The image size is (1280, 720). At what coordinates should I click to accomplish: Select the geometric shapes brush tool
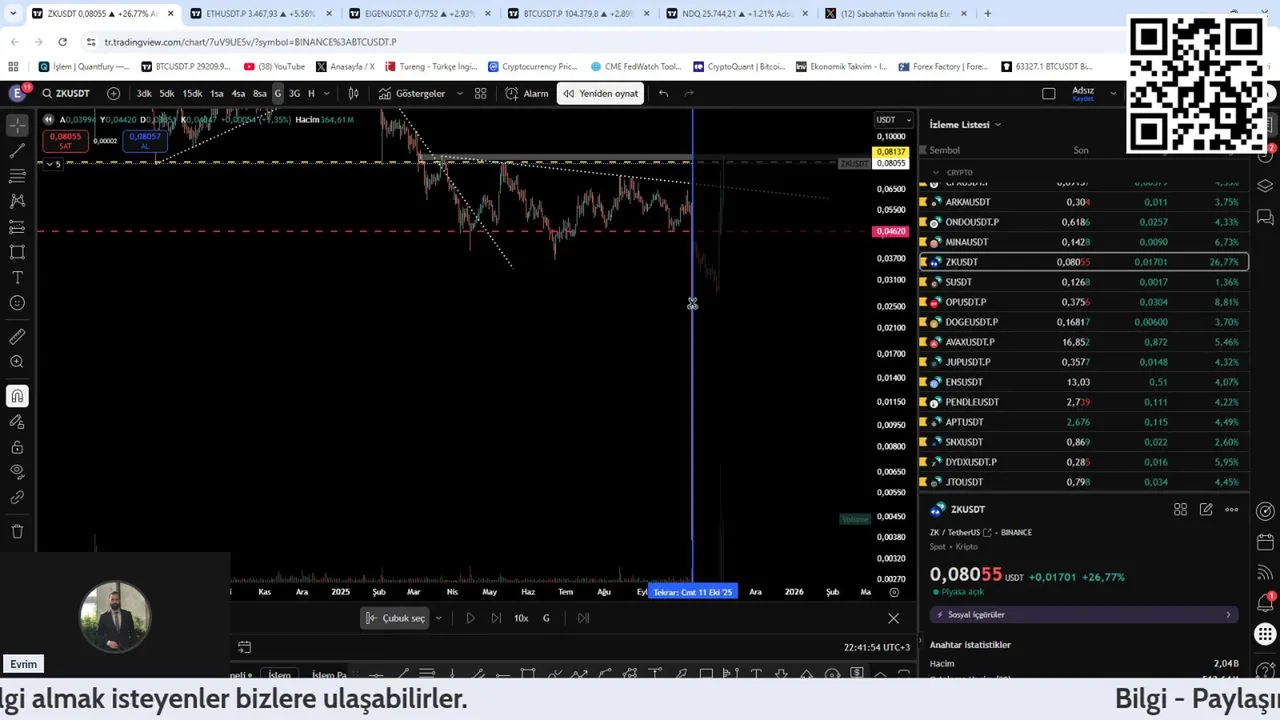click(17, 252)
